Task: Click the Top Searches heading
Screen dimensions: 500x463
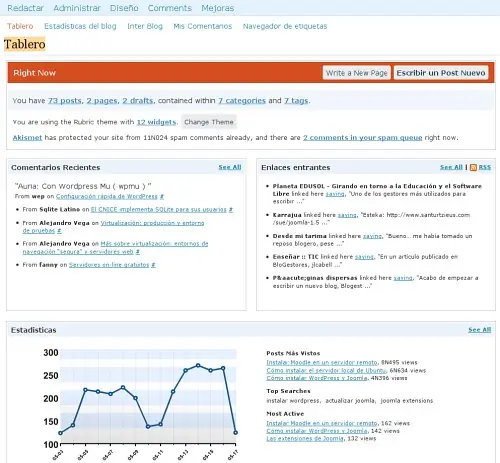Action: tap(288, 391)
